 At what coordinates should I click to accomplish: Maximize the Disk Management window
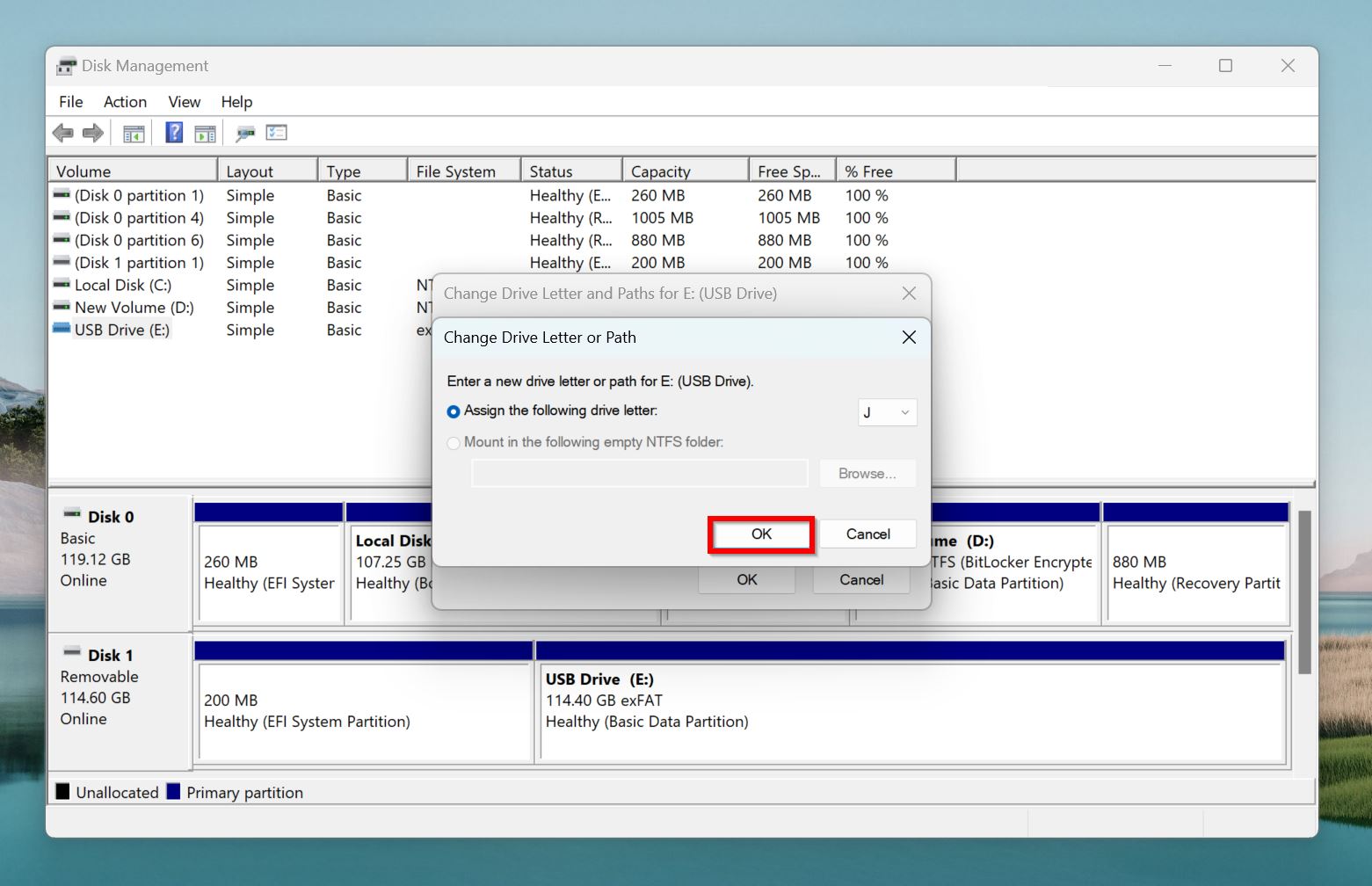(x=1225, y=66)
